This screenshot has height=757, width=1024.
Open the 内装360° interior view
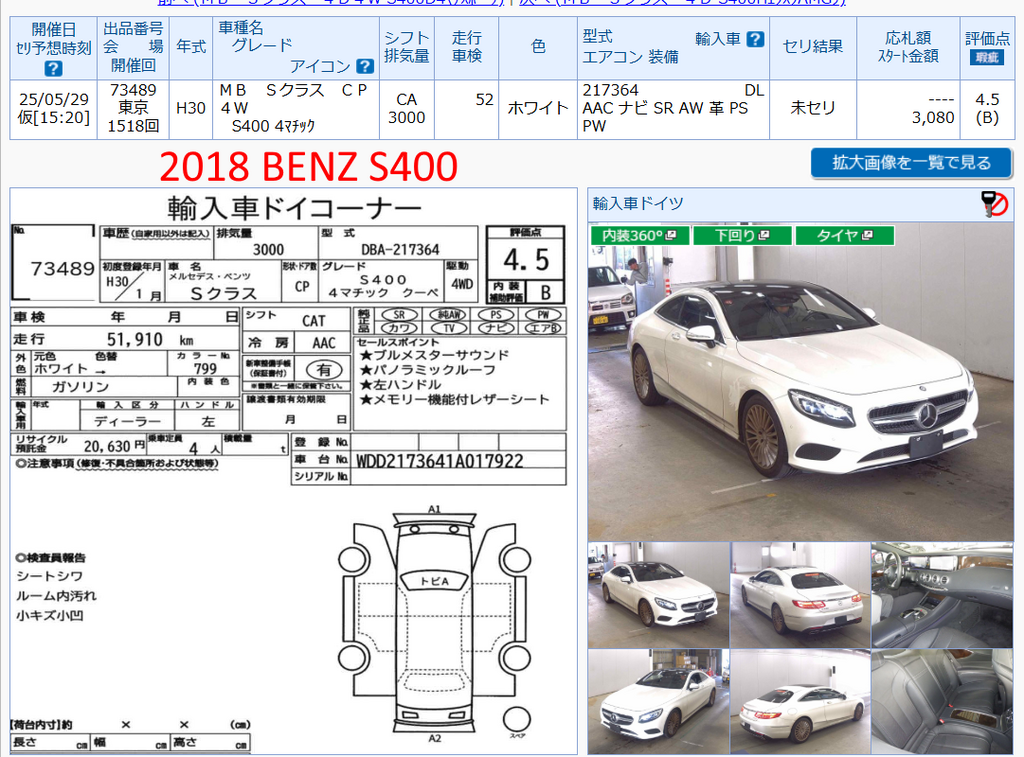tap(639, 235)
